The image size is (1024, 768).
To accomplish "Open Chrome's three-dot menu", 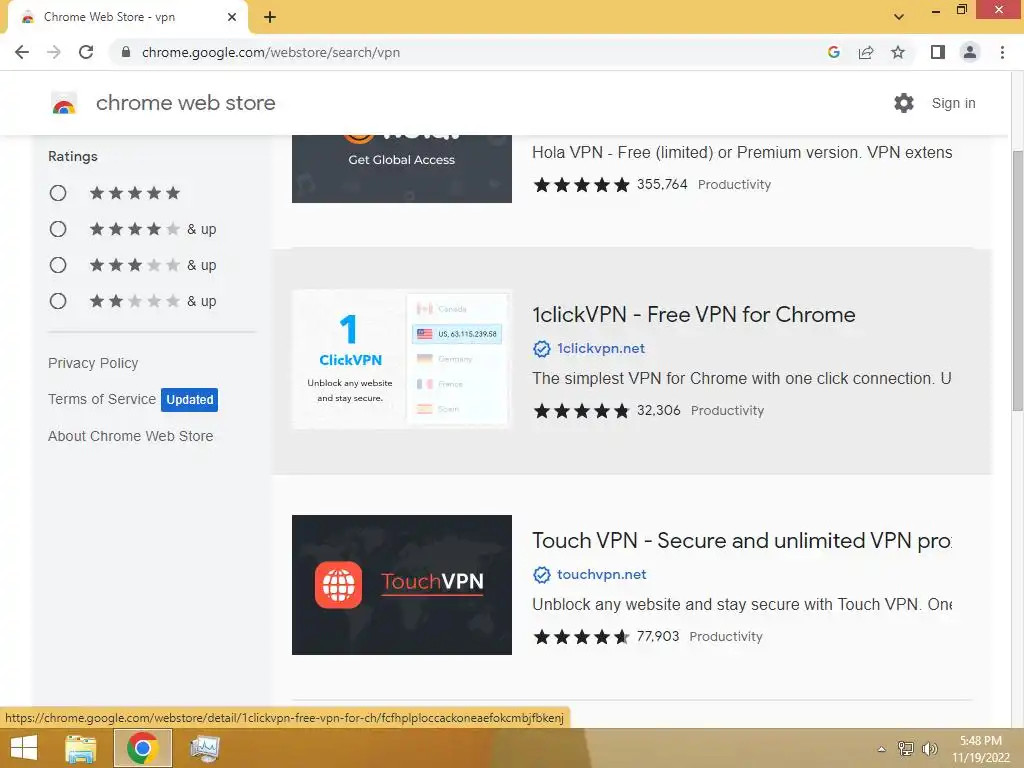I will [x=1002, y=52].
